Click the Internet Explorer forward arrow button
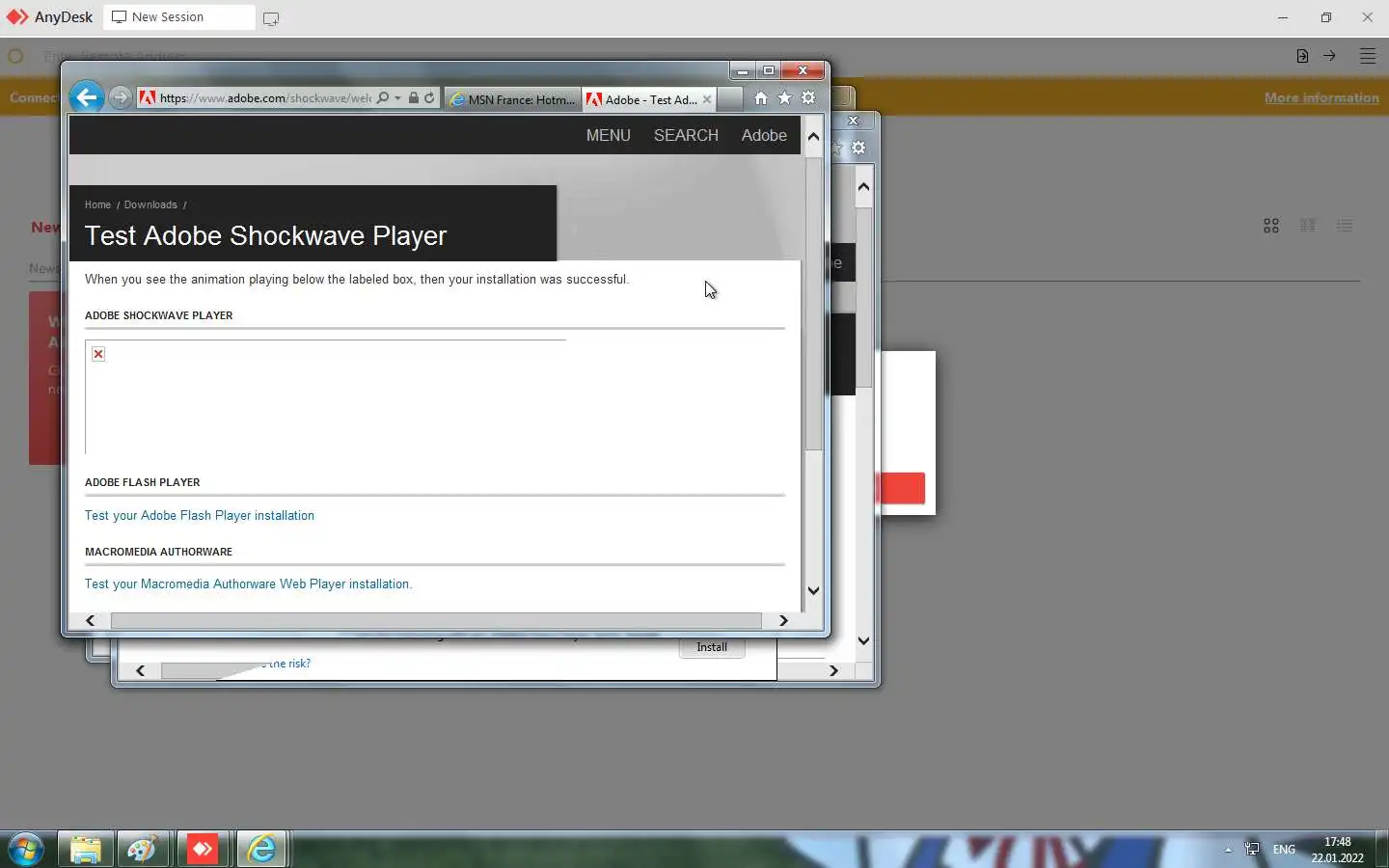The width and height of the screenshot is (1389, 868). coord(120,97)
